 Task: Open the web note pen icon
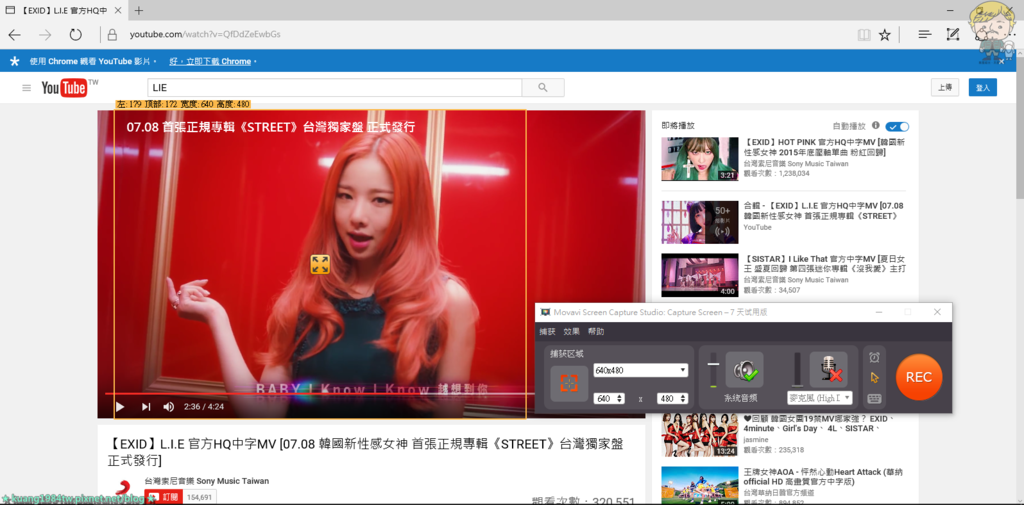click(953, 35)
